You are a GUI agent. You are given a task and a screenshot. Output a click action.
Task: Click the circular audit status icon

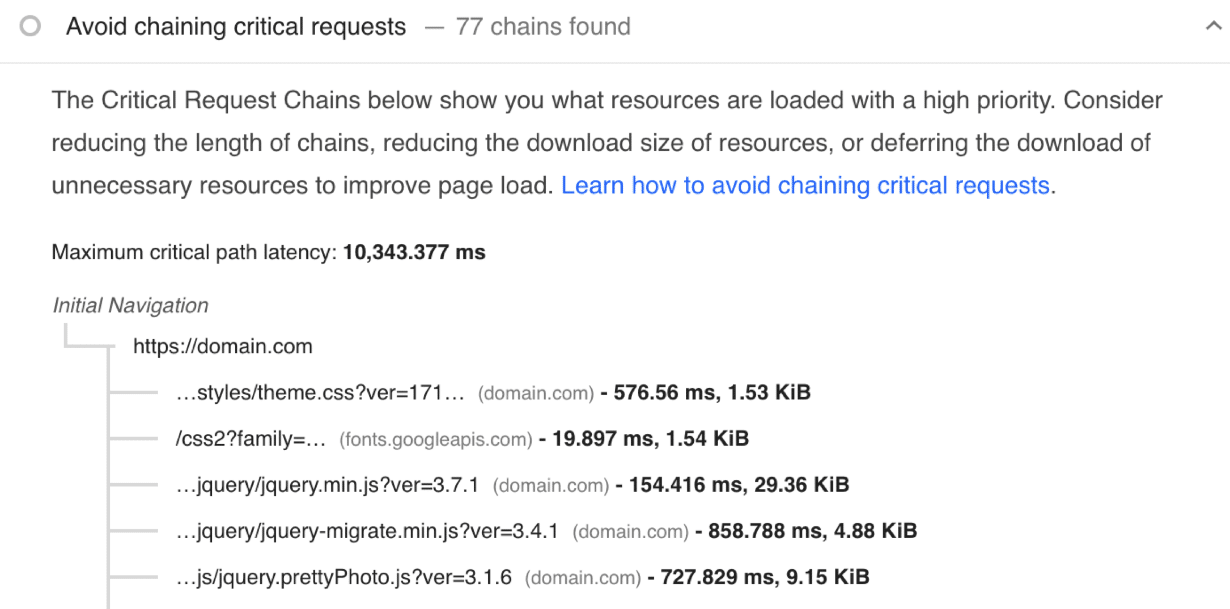[x=31, y=27]
